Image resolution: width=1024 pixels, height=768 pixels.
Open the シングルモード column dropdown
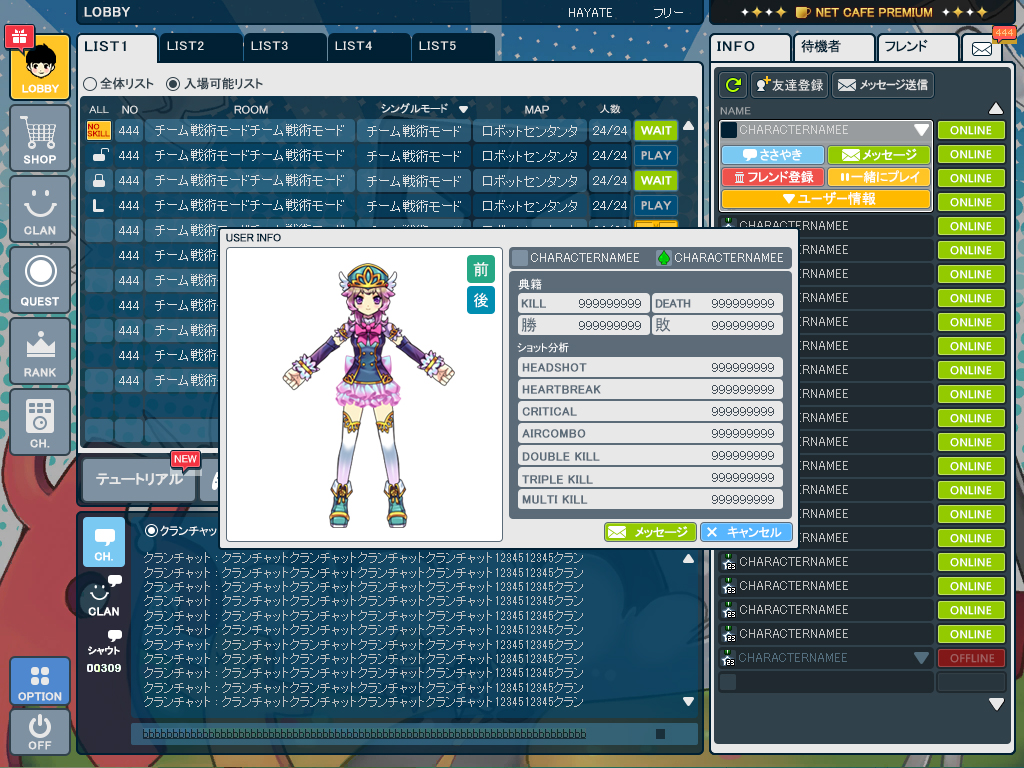tap(464, 109)
